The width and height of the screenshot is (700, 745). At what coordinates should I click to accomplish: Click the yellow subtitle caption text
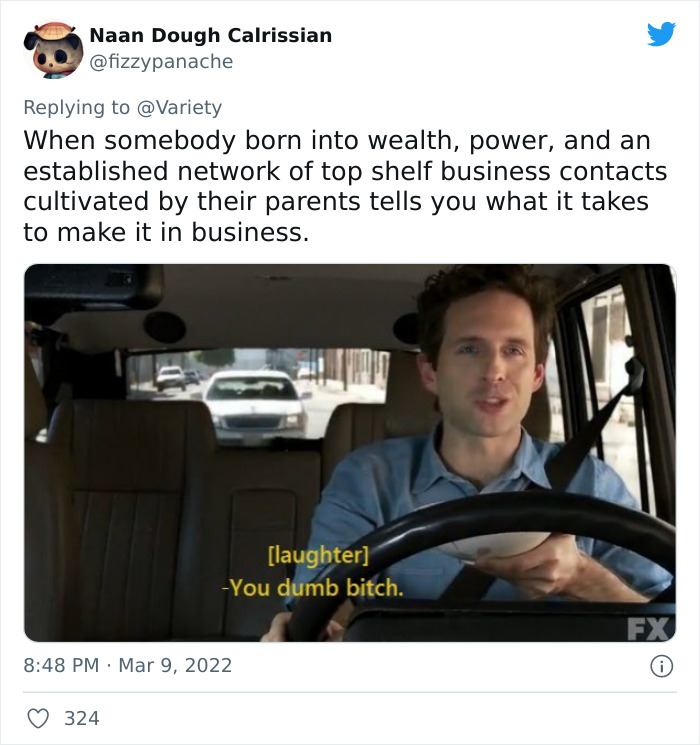[x=314, y=572]
